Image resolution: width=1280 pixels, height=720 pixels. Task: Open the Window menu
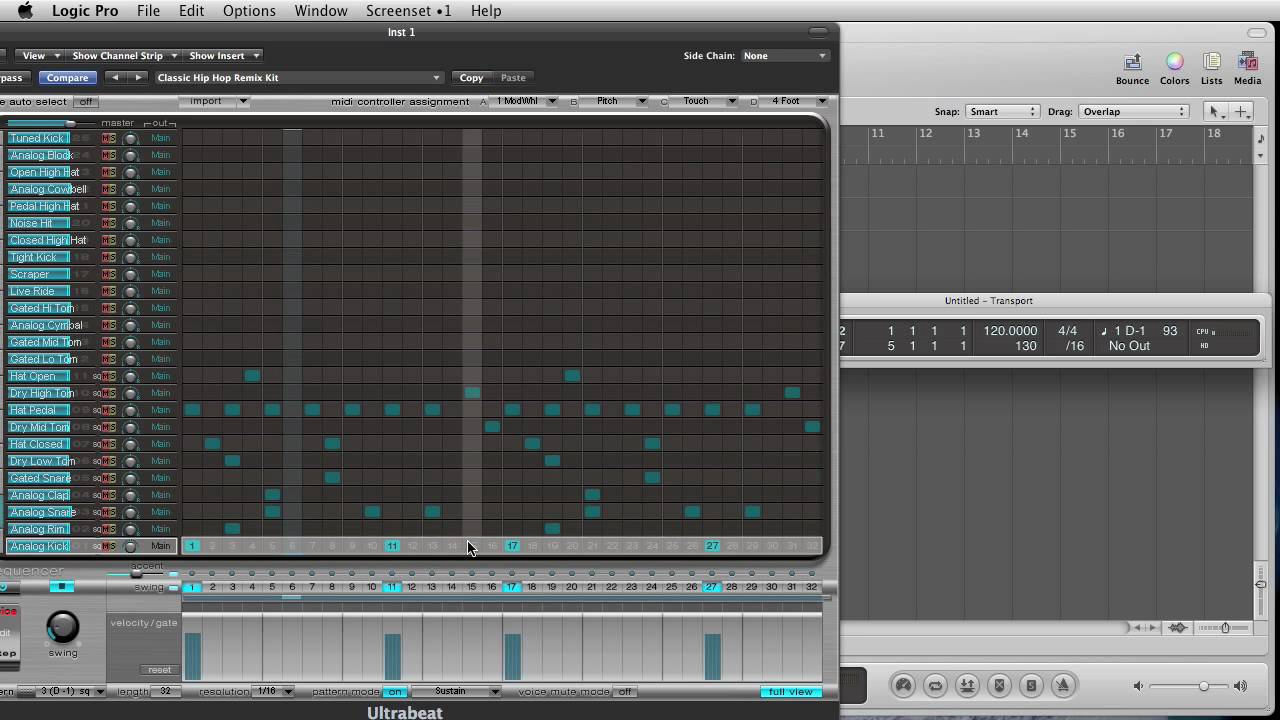click(x=321, y=11)
